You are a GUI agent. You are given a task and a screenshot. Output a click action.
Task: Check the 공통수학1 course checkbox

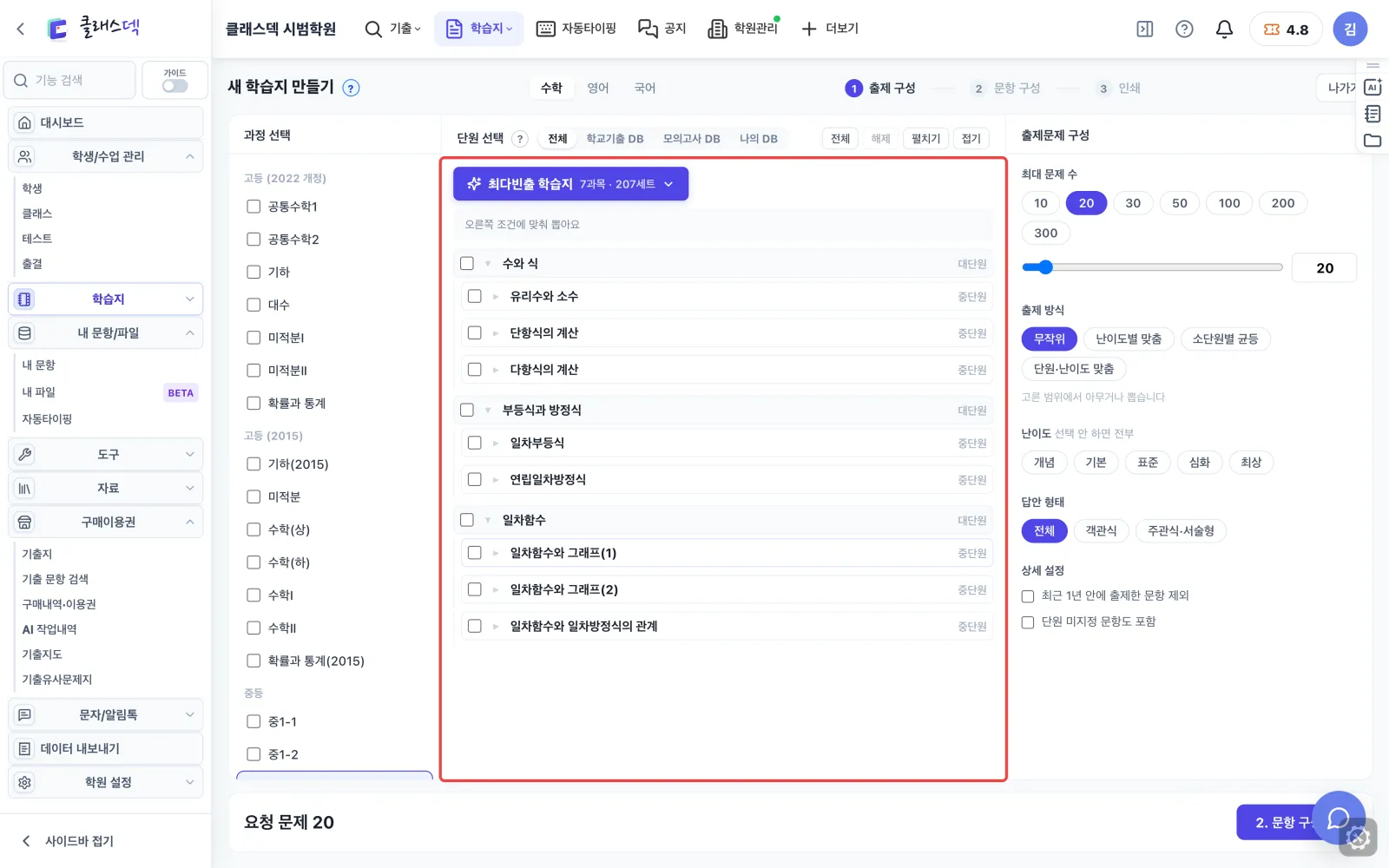point(253,207)
